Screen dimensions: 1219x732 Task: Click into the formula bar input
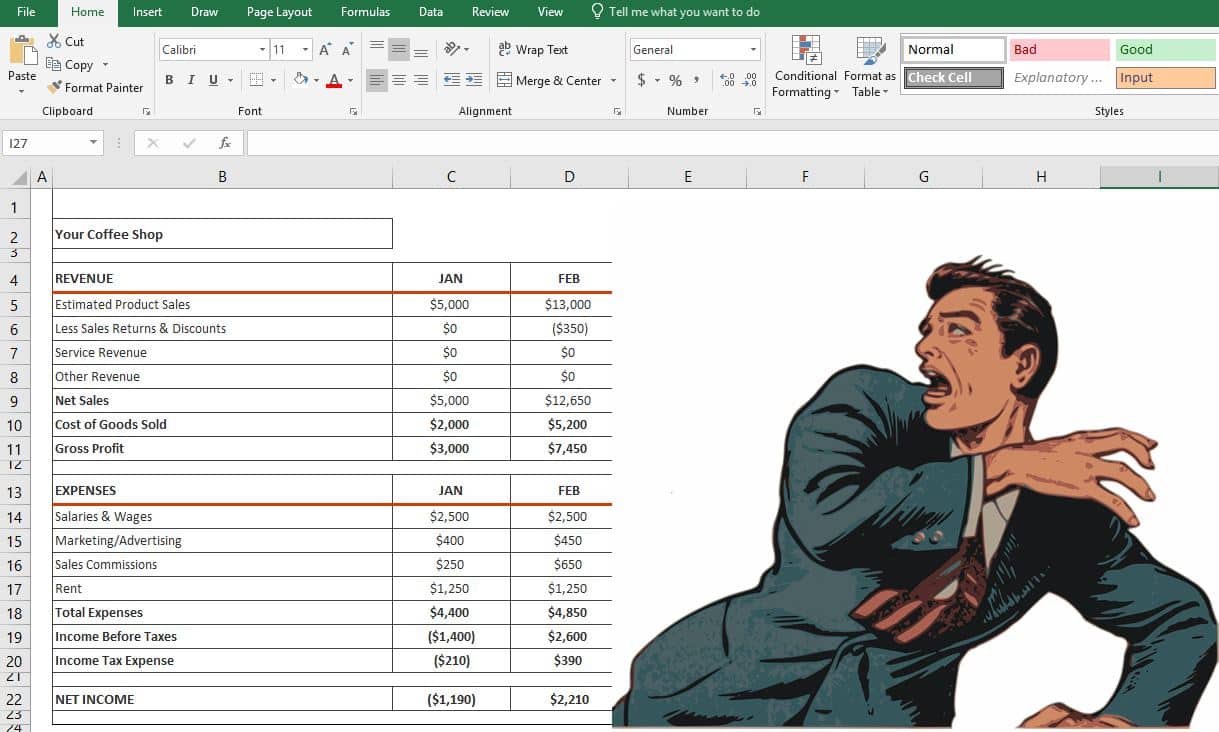pos(732,143)
